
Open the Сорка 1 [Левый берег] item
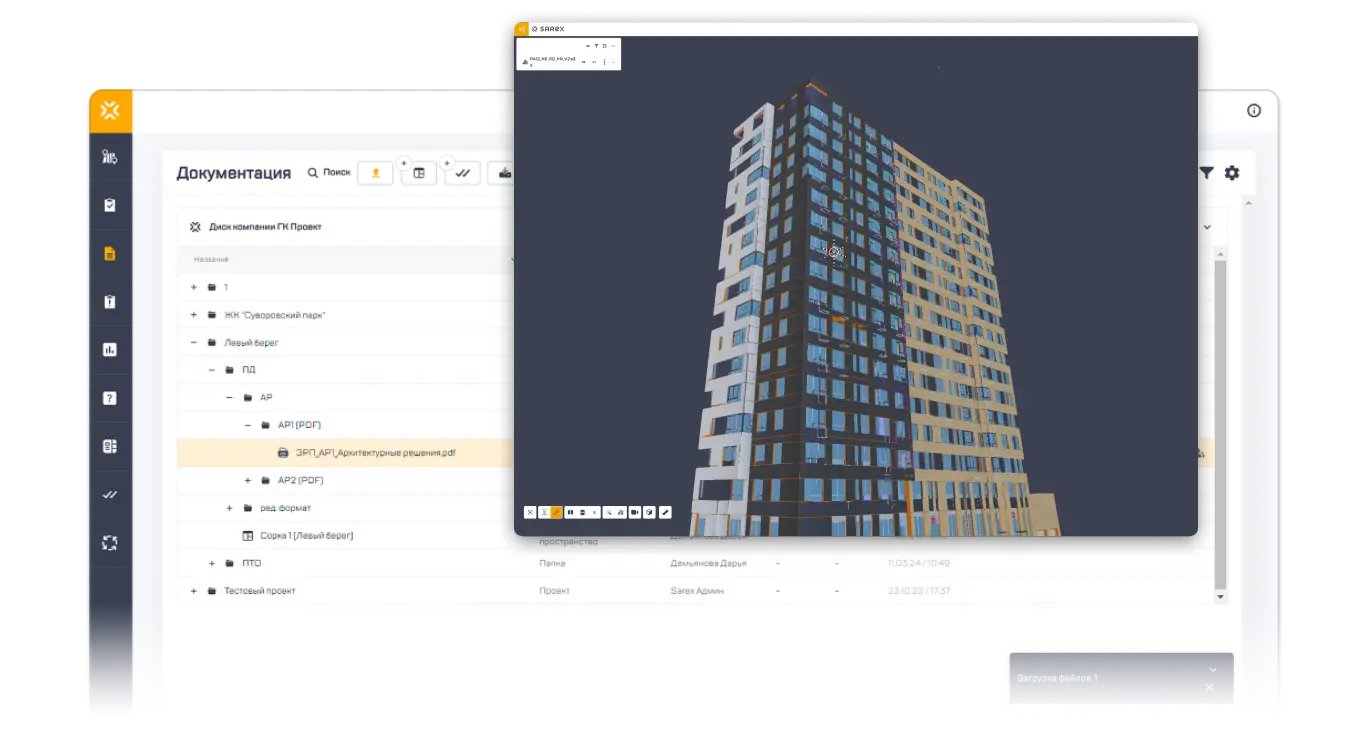[x=306, y=536]
